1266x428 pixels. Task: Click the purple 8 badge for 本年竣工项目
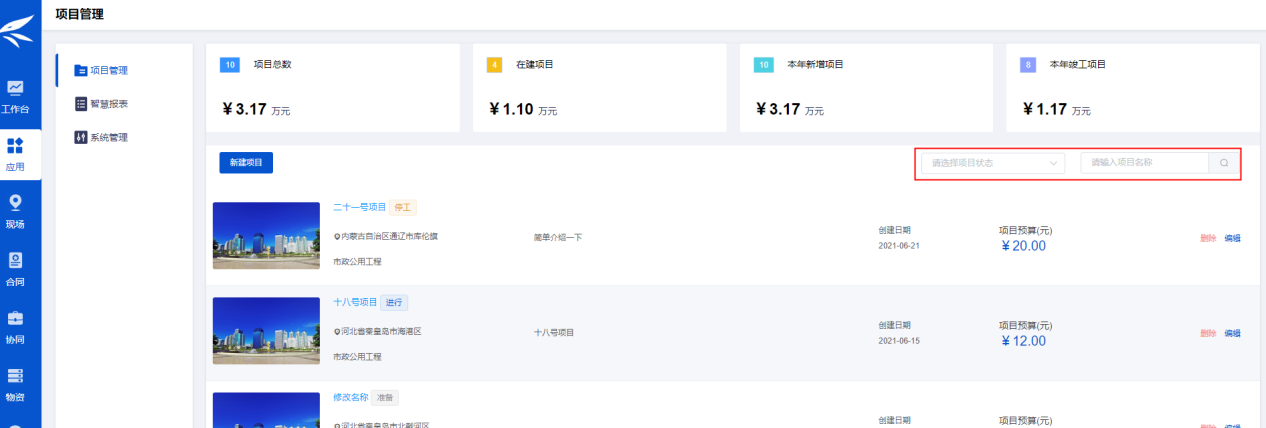point(1028,65)
